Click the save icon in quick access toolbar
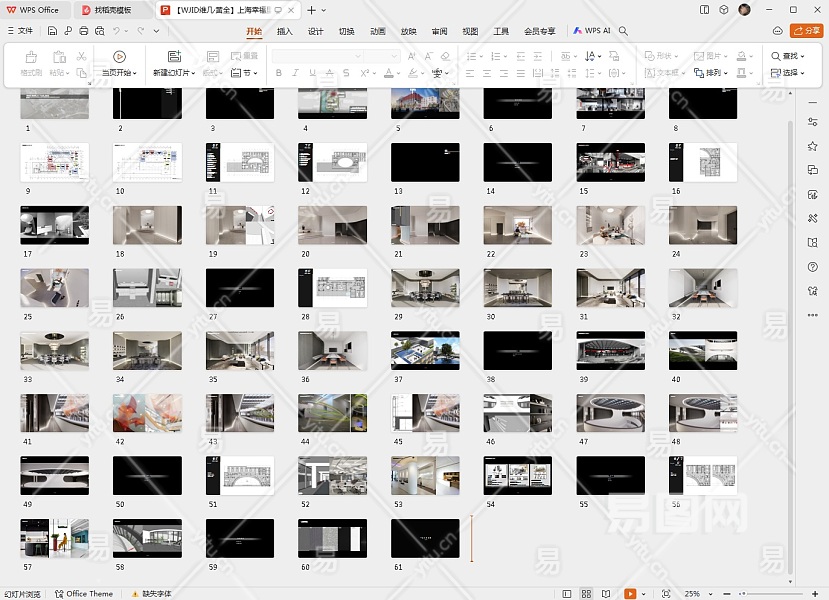Image resolution: width=829 pixels, height=600 pixels. [x=52, y=31]
